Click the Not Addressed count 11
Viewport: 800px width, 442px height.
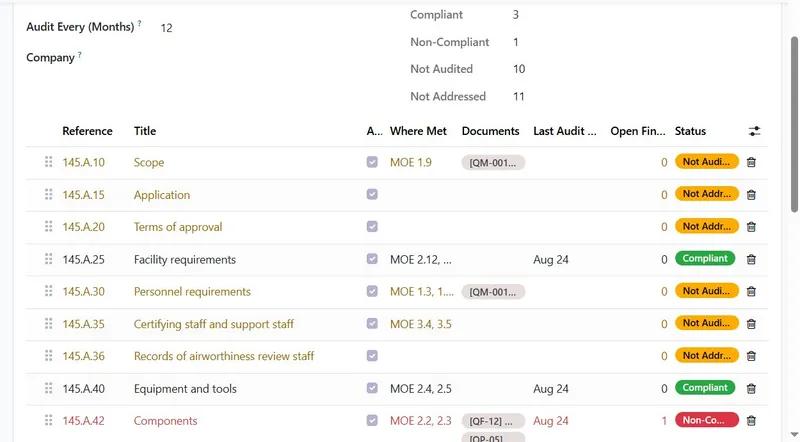[x=519, y=96]
